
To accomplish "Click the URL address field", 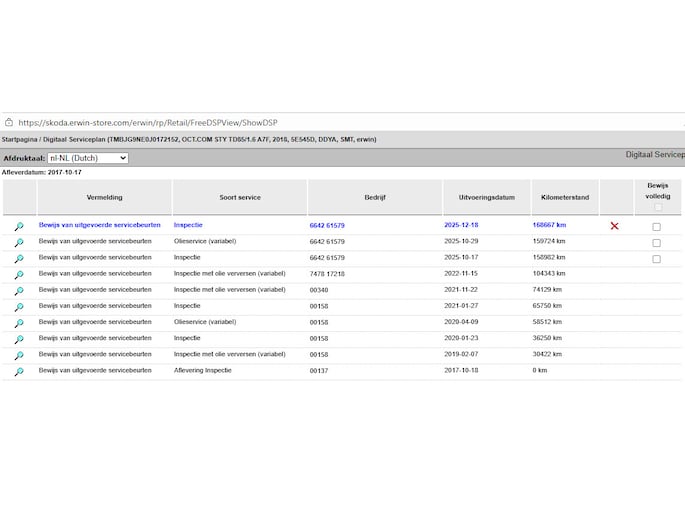I will [150, 123].
